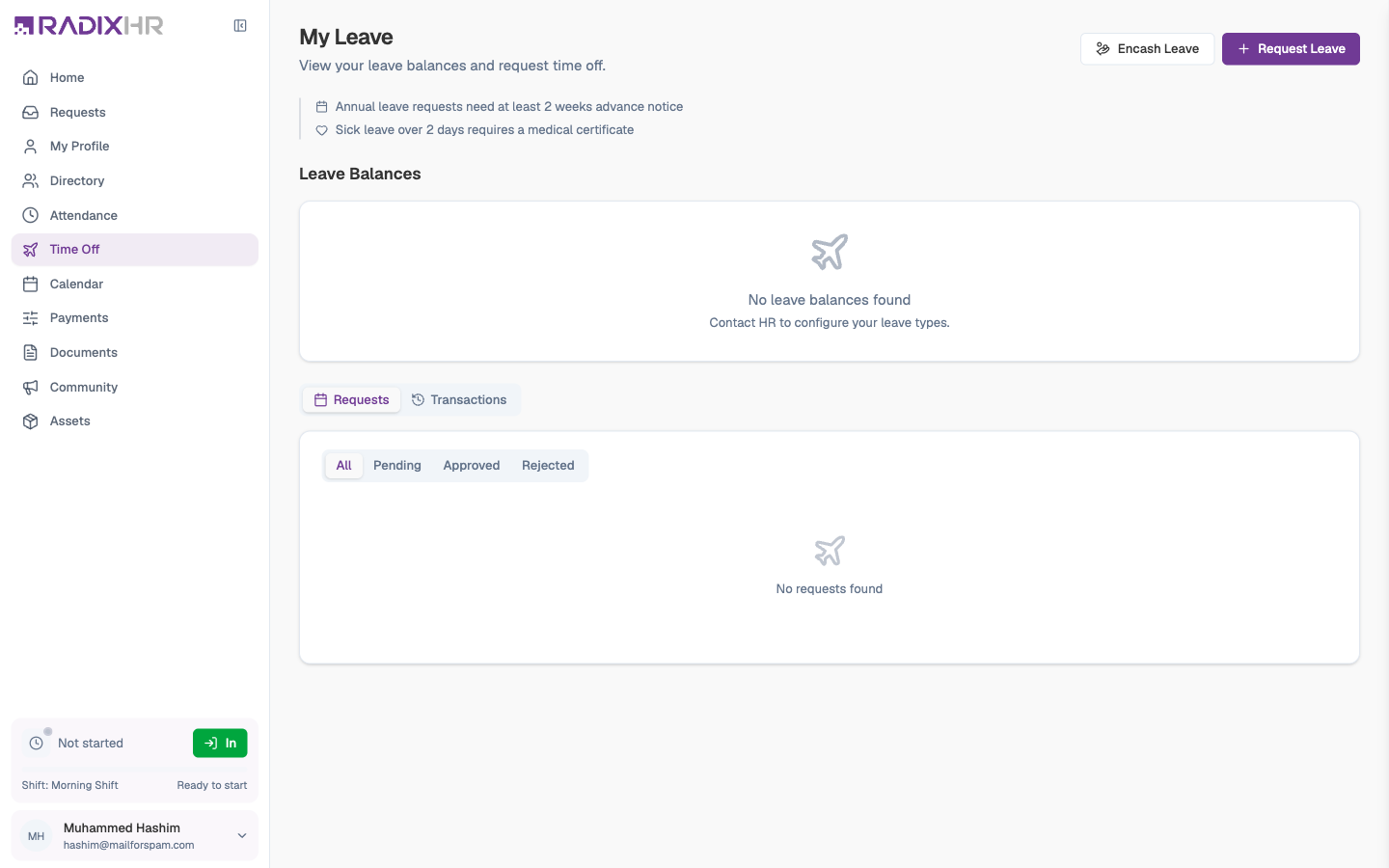This screenshot has height=868, width=1389.
Task: Click the Documents file icon
Action: [x=31, y=352]
